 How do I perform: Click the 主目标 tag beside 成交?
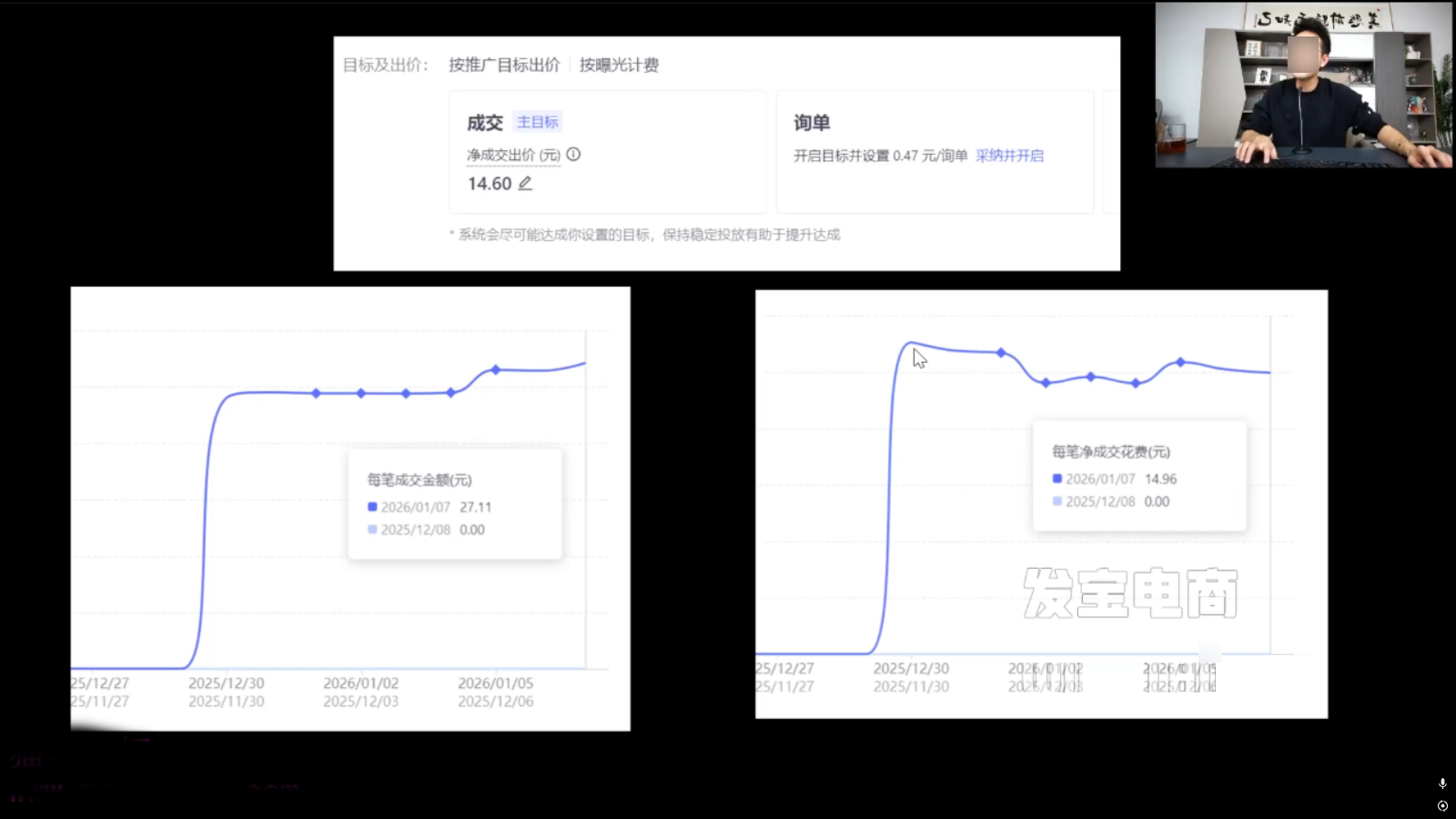538,122
